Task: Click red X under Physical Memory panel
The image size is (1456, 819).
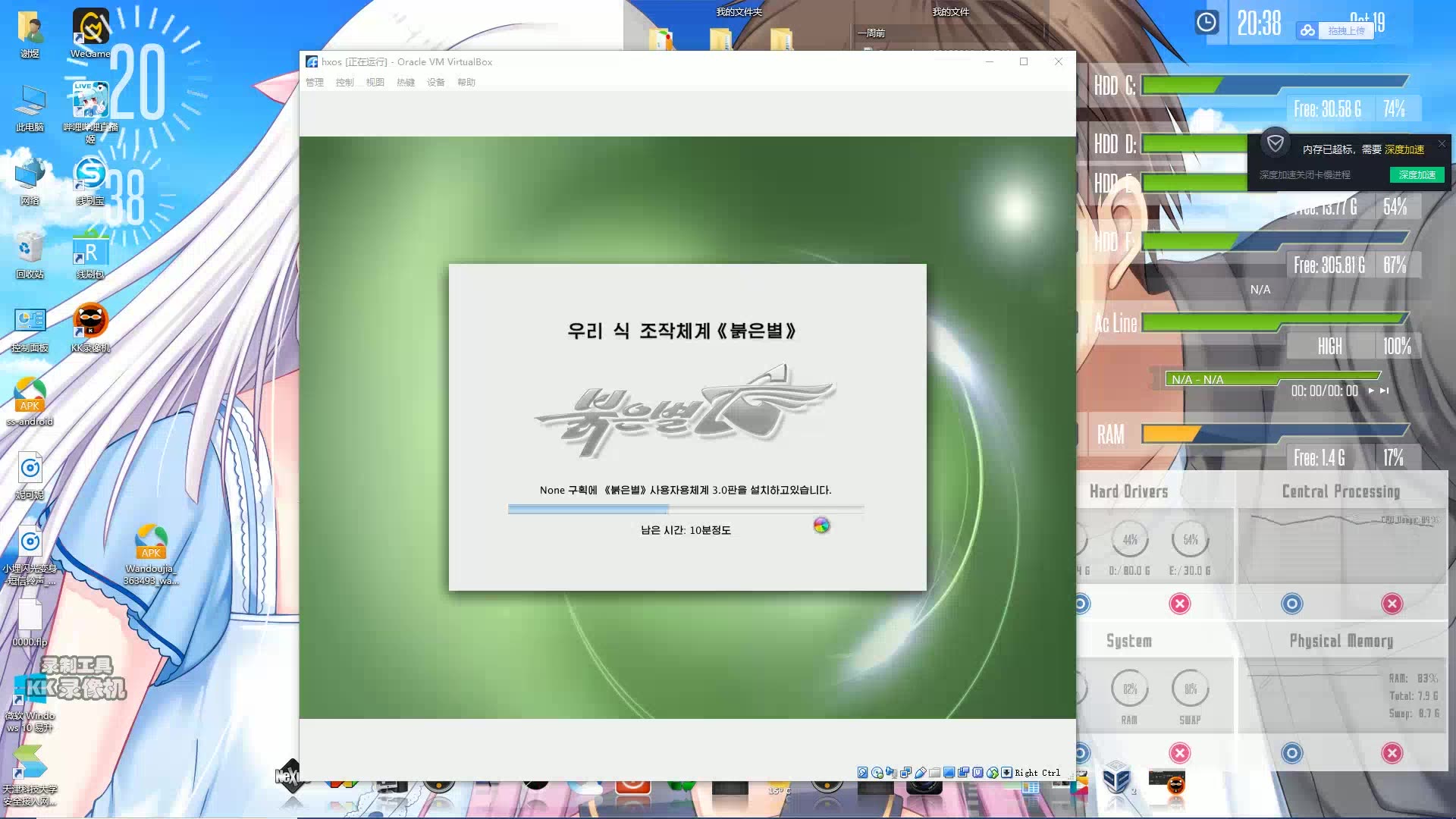Action: click(1392, 753)
